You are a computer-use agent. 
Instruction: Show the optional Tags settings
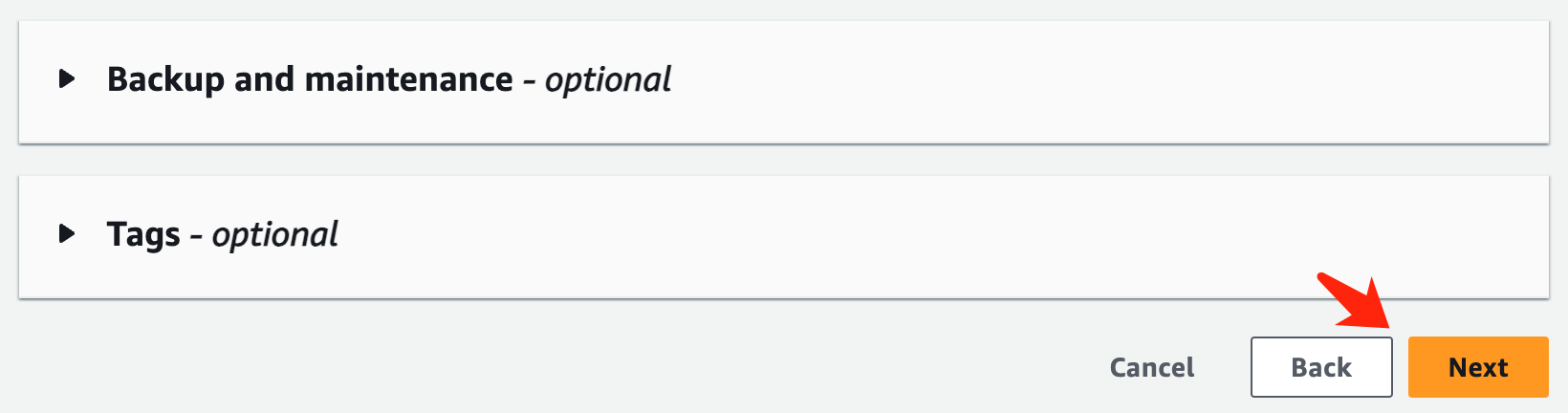tap(66, 233)
